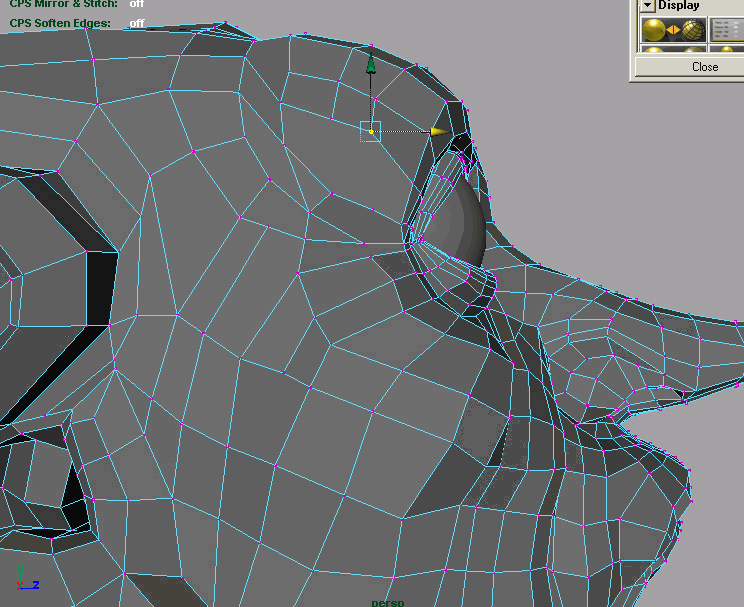
Task: Click the green Y-axis move arrow
Action: 371,65
